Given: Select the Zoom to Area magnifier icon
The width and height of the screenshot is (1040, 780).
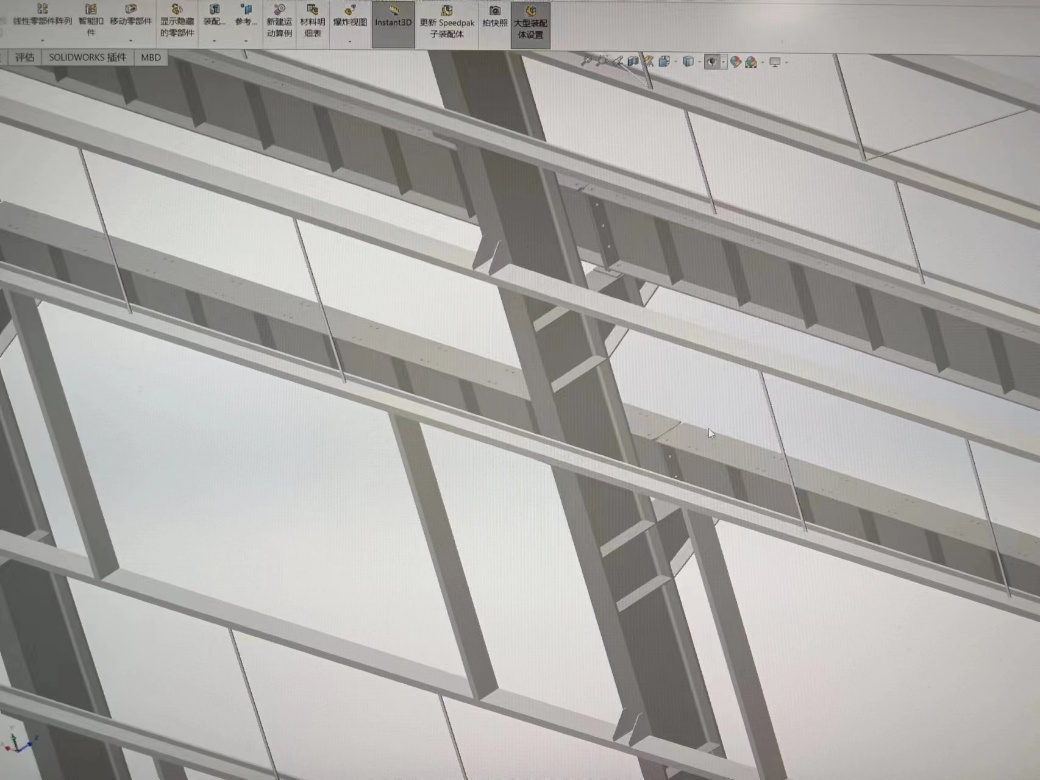Looking at the screenshot, I should [602, 62].
